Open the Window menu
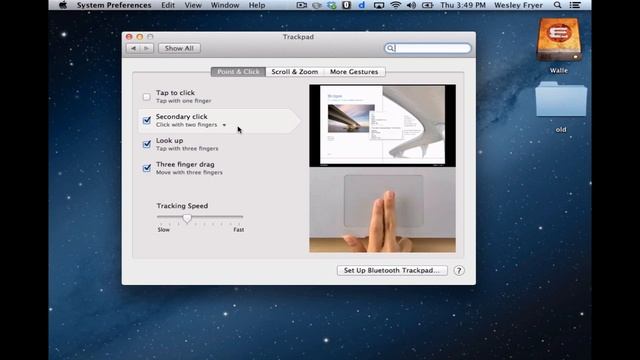This screenshot has width=640, height=360. click(225, 5)
